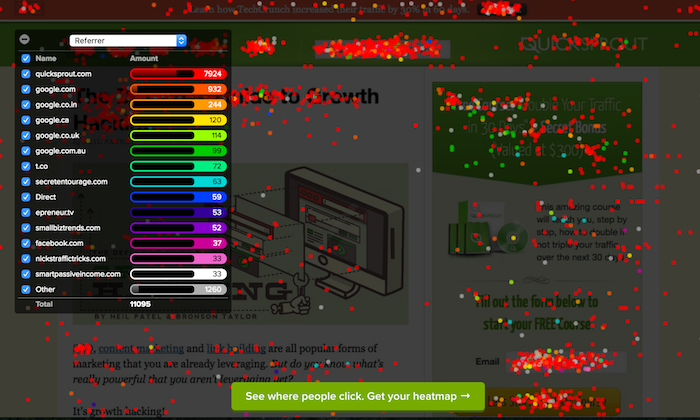Uncheck nickstrafficricks.com referrer

pos(26,258)
